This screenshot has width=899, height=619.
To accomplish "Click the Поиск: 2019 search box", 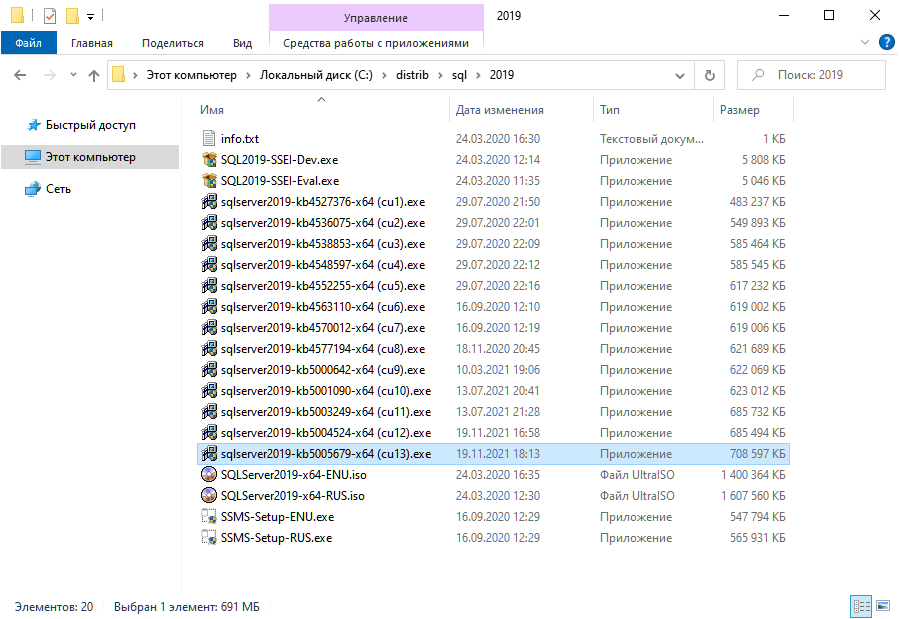I will coord(811,75).
